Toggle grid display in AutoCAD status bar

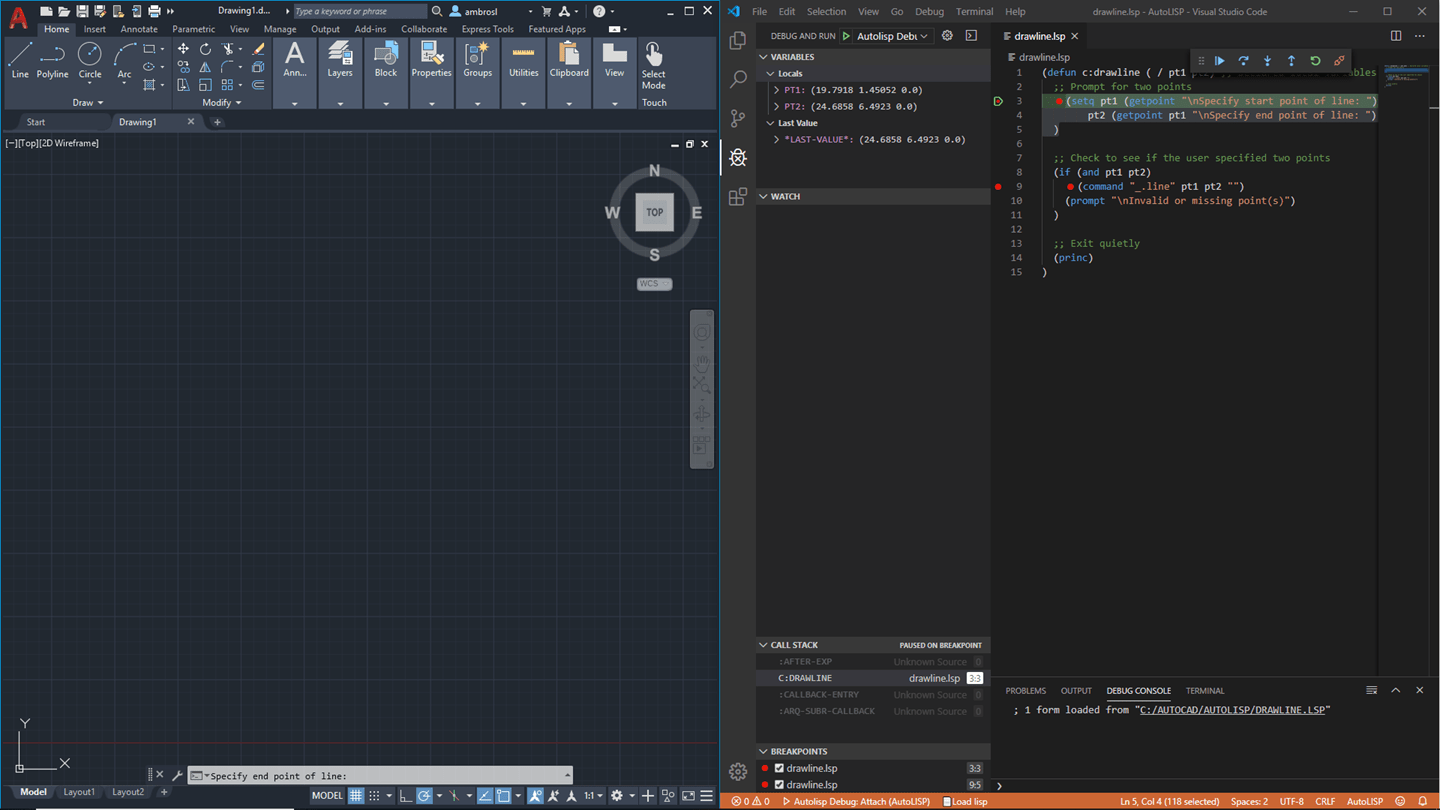pos(356,796)
